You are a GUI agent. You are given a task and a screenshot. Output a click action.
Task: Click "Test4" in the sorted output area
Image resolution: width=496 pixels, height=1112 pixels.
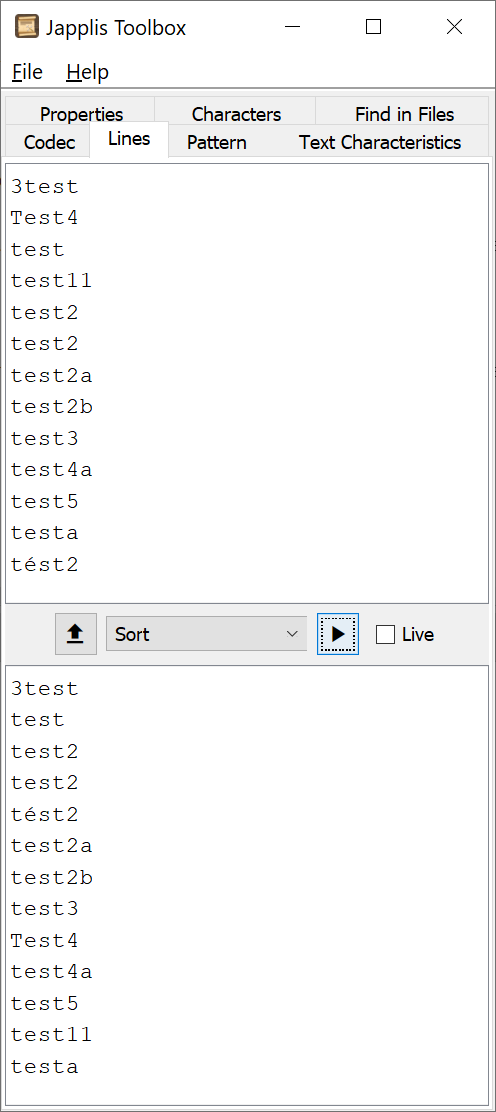coord(44,940)
